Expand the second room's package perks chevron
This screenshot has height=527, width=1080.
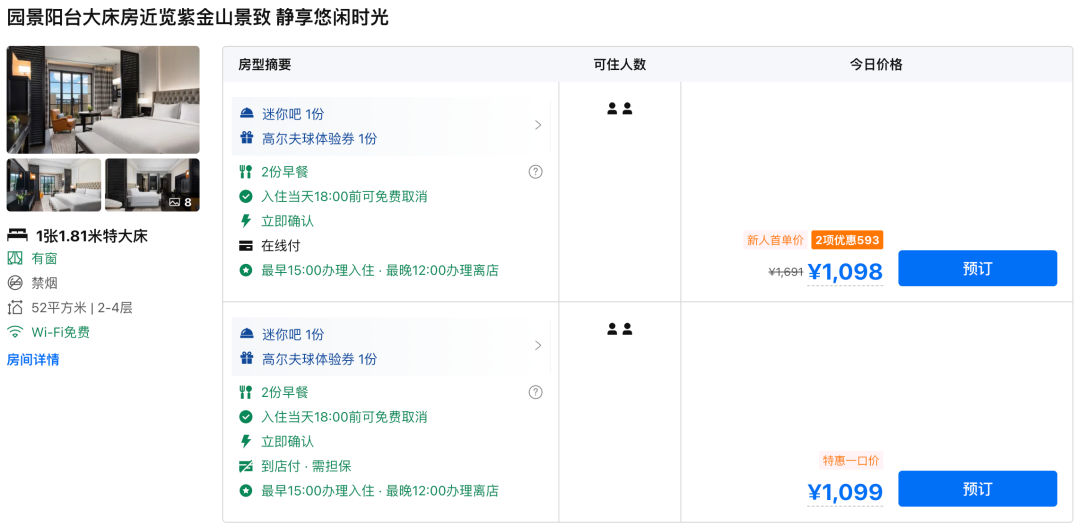point(538,345)
